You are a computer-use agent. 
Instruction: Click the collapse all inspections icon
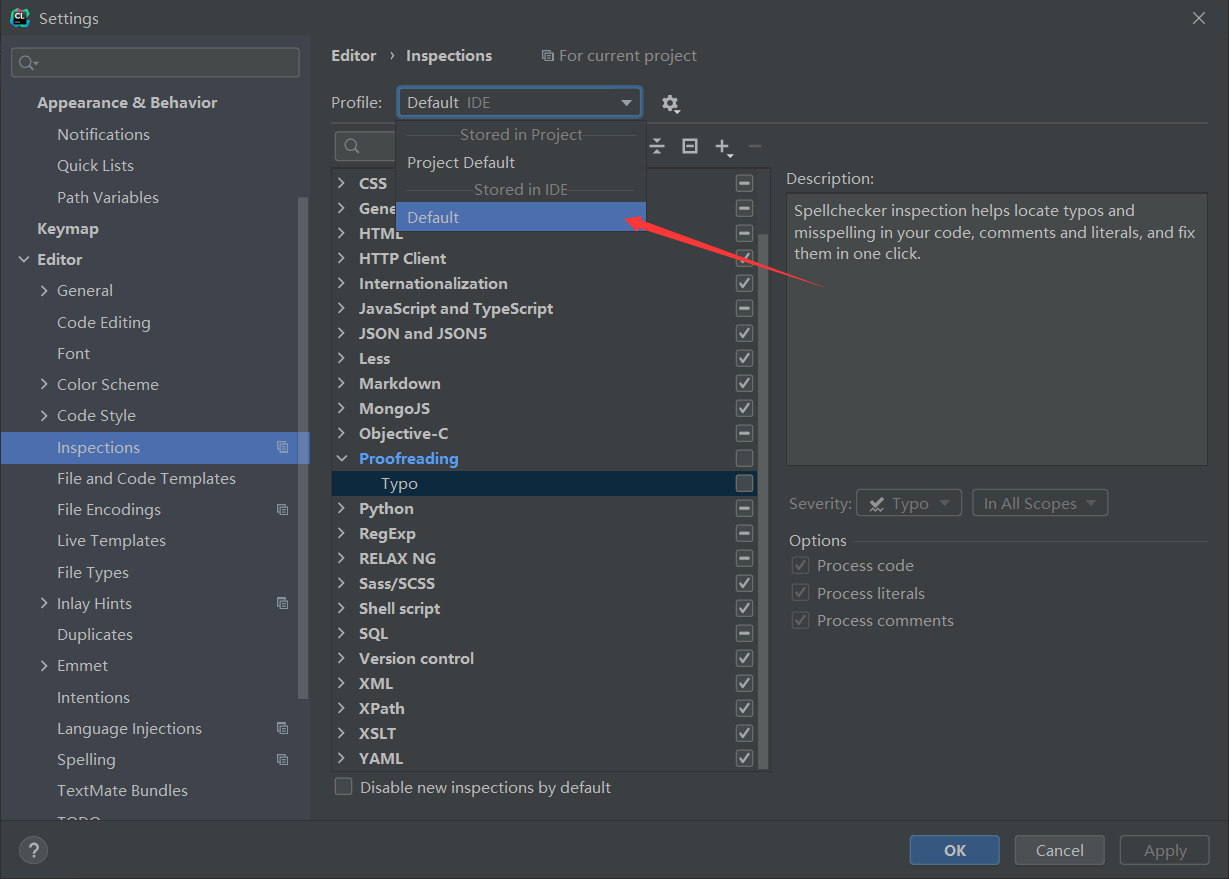pos(657,146)
